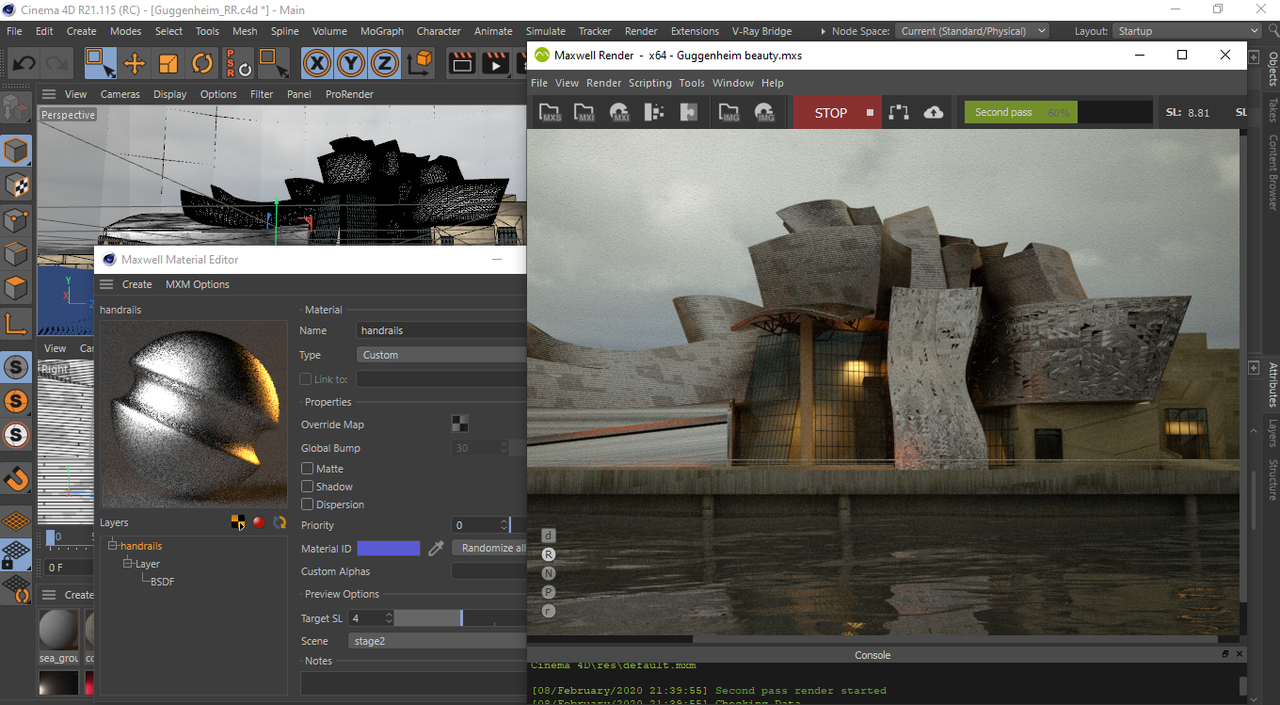Toggle the Link to checkbox
This screenshot has width=1280, height=705.
[x=306, y=379]
